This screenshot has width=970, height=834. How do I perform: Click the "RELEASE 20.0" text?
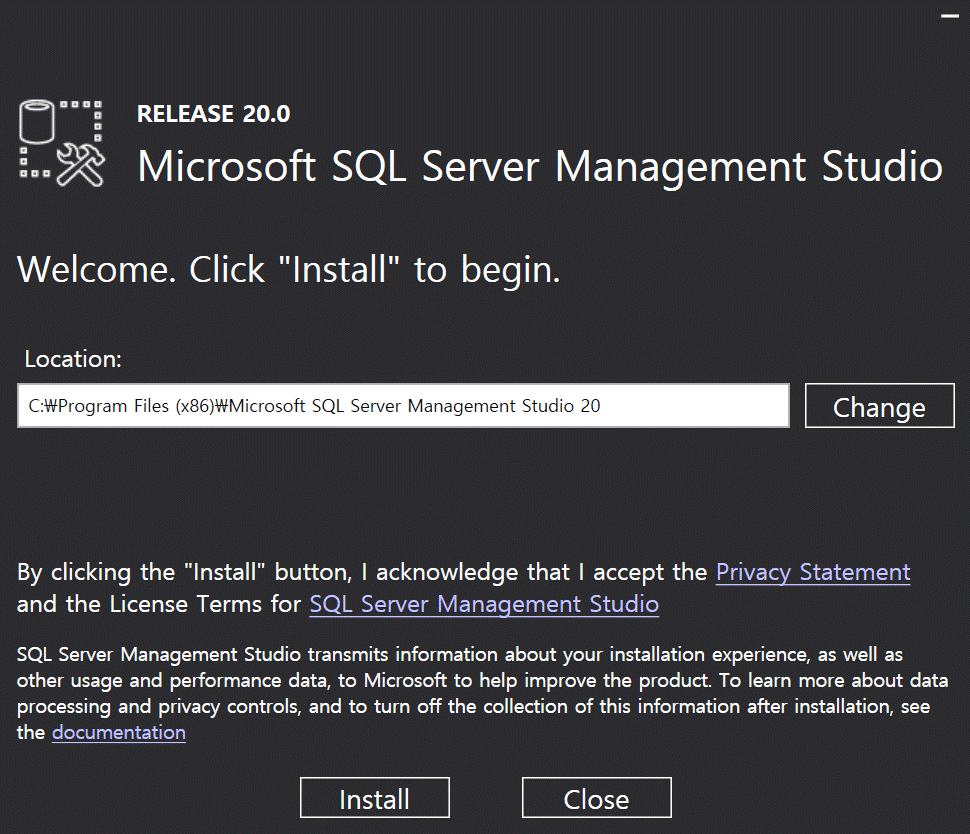213,114
